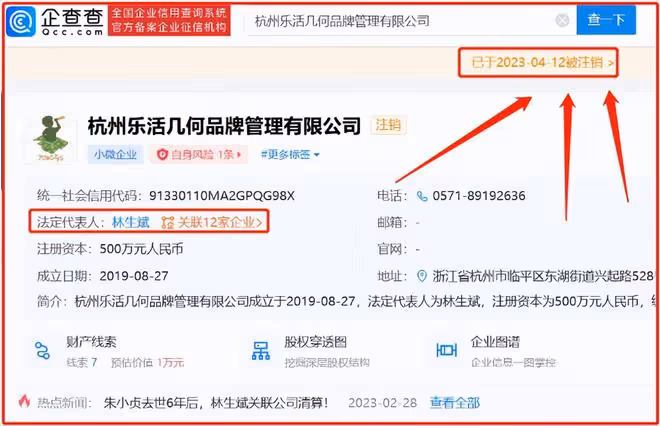This screenshot has width=660, height=426.
Task: Open the 企业图谱 section
Action: 496,351
